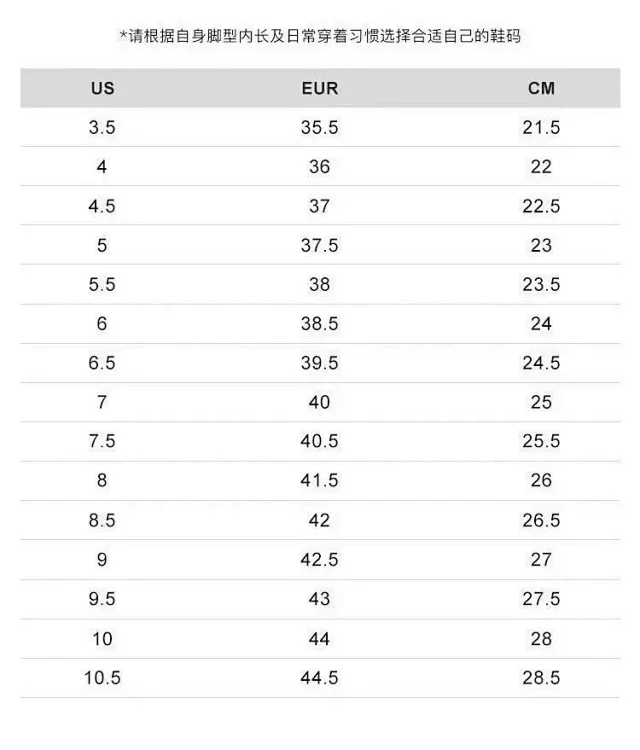640x750 pixels.
Task: Click the EUR column header
Action: 320,88
